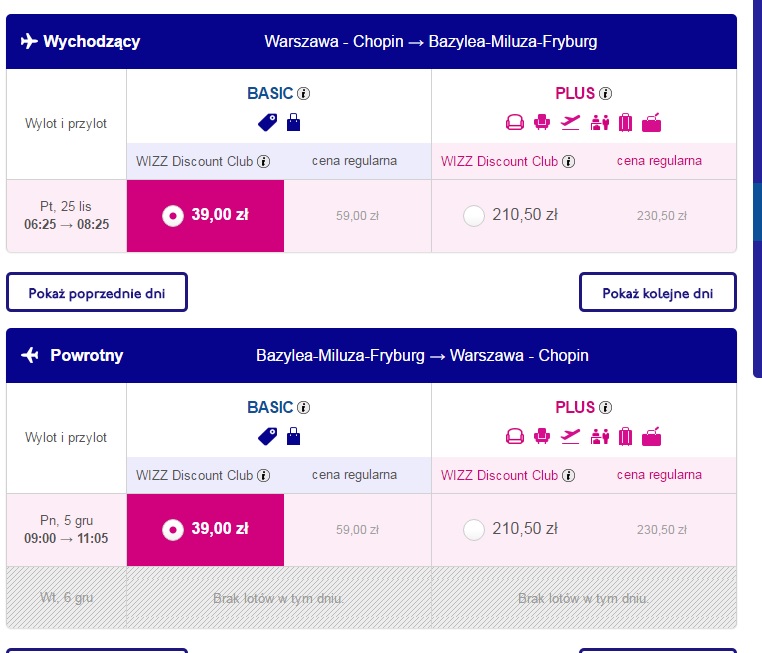Open BASIC fare info icon in return section

(x=303, y=407)
